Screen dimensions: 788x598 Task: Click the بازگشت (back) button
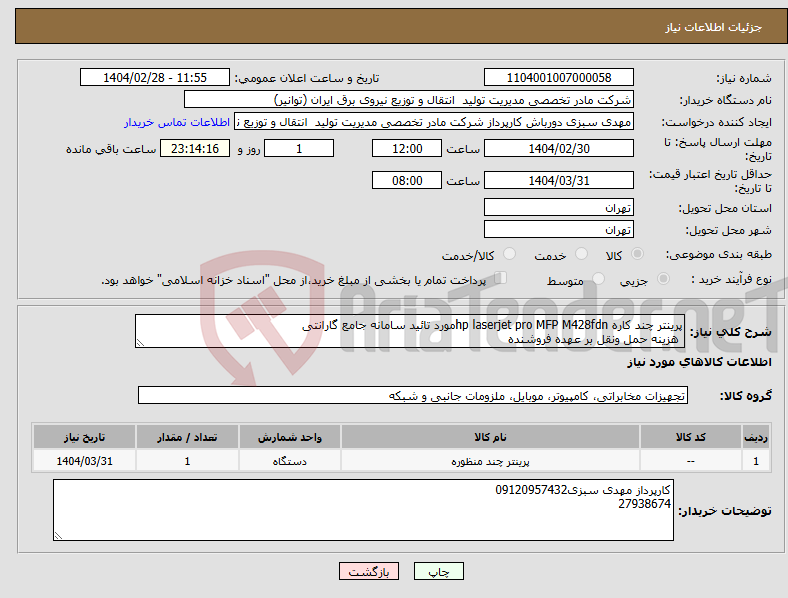[x=369, y=571]
